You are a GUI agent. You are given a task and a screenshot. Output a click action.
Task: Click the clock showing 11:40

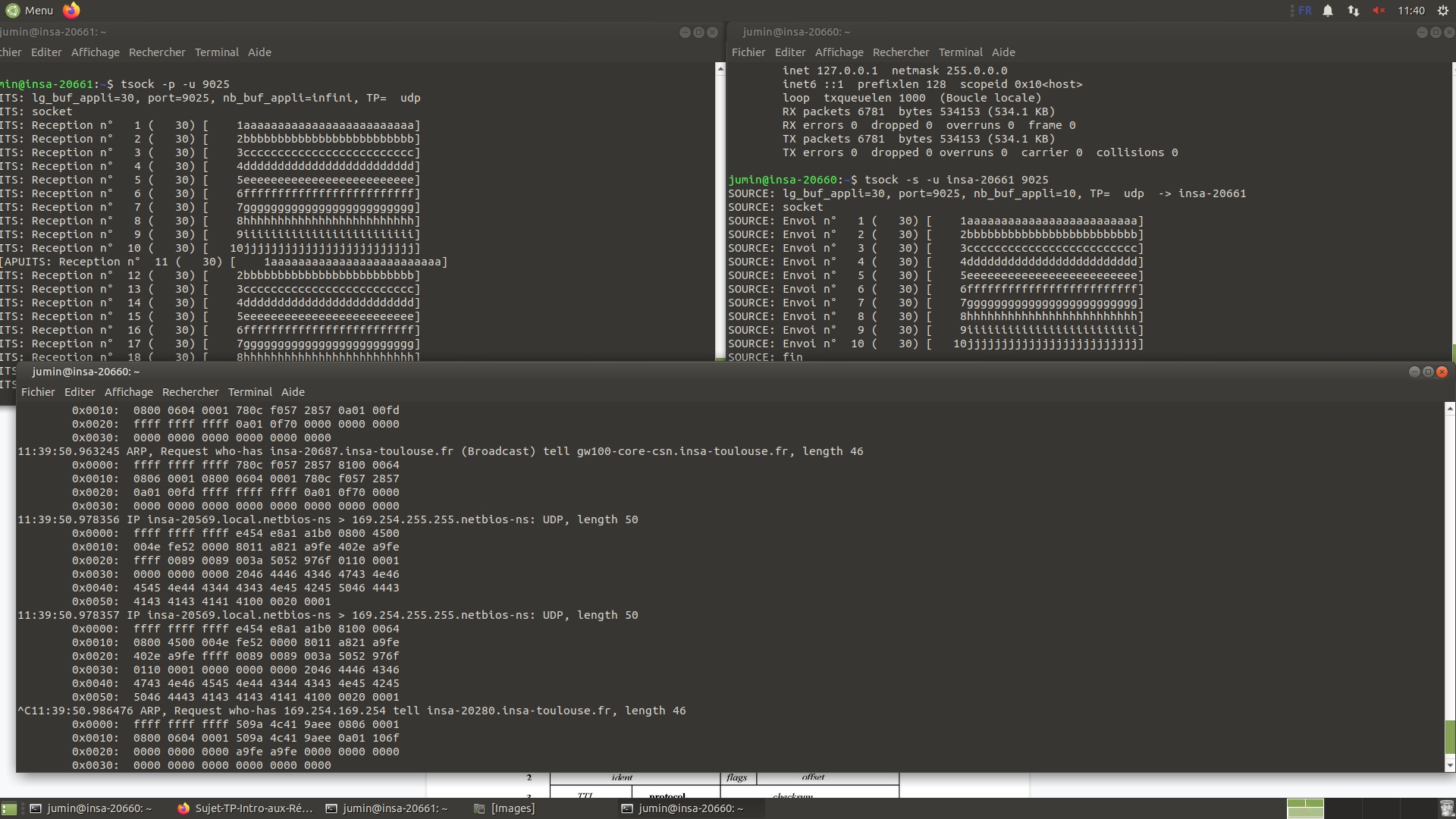pyautogui.click(x=1410, y=11)
